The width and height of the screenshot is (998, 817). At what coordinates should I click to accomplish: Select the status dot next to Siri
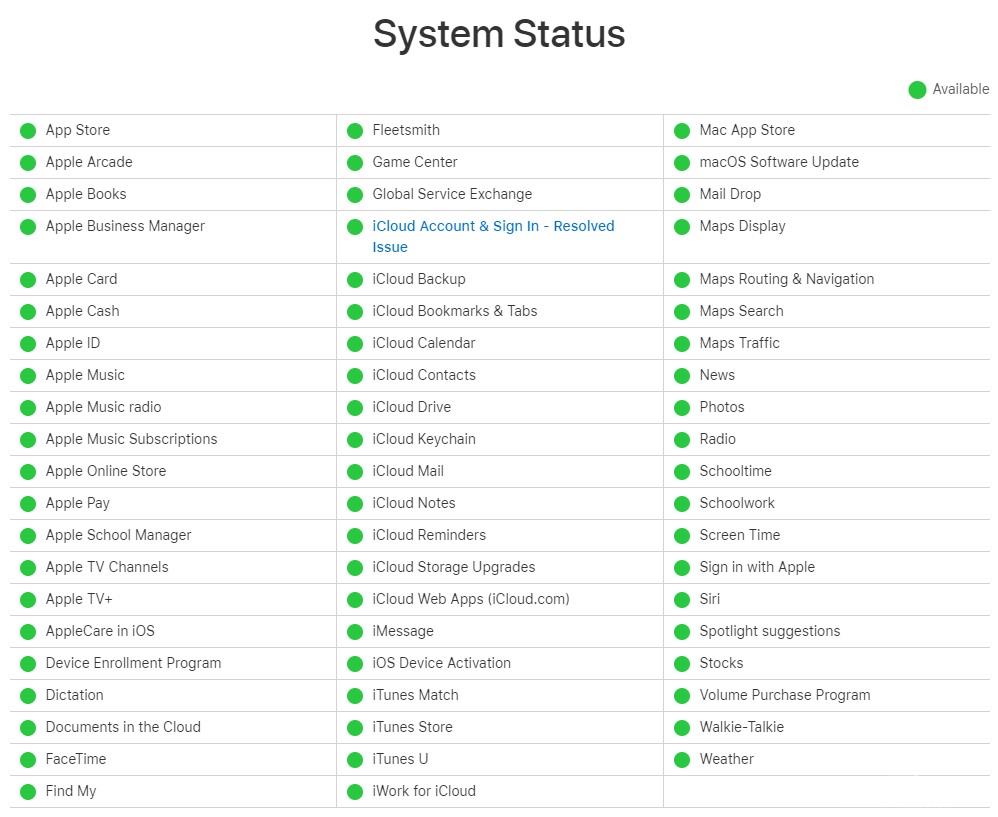pyautogui.click(x=682, y=599)
